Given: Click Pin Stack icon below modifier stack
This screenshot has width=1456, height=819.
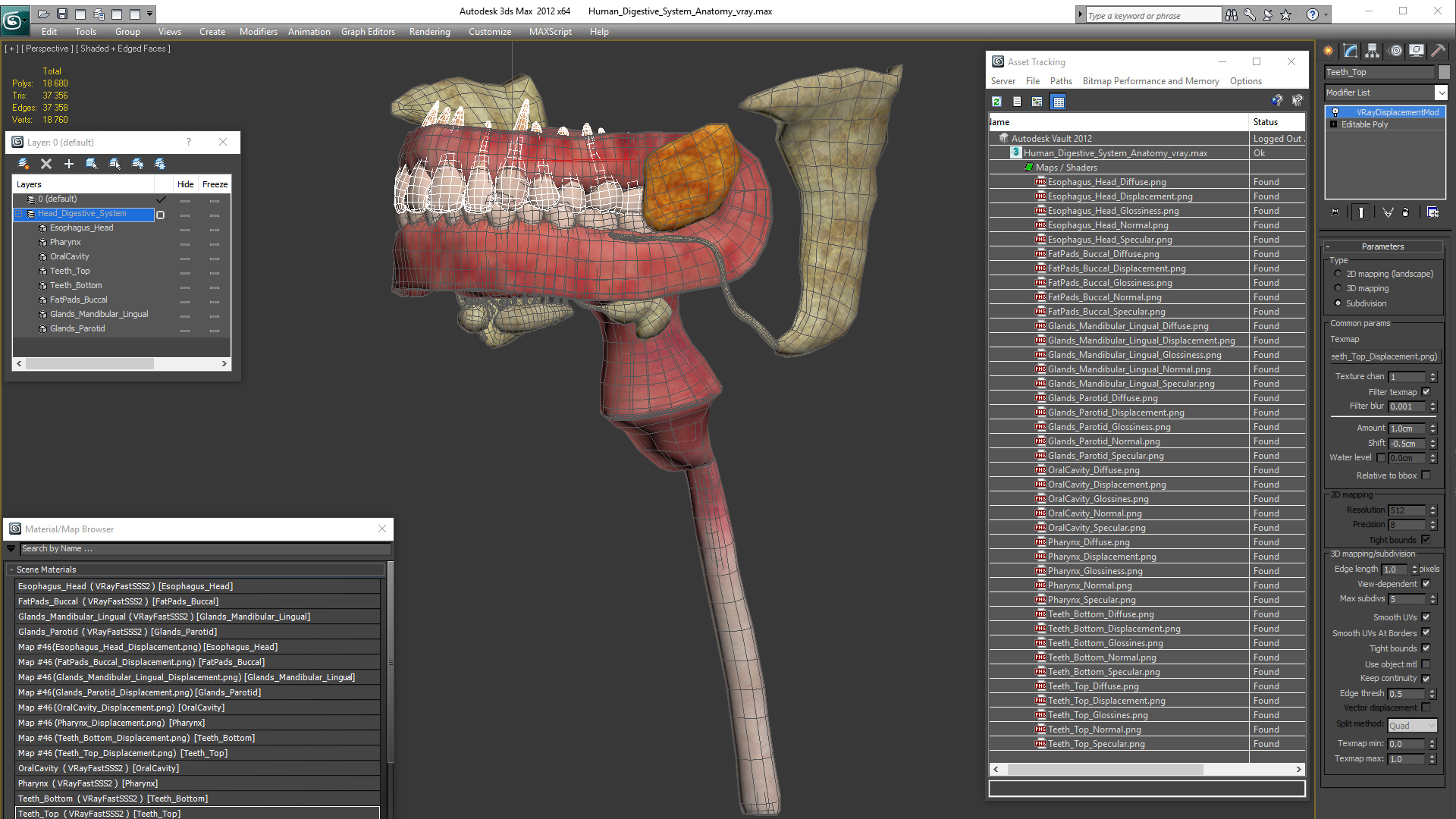Looking at the screenshot, I should click(1335, 212).
